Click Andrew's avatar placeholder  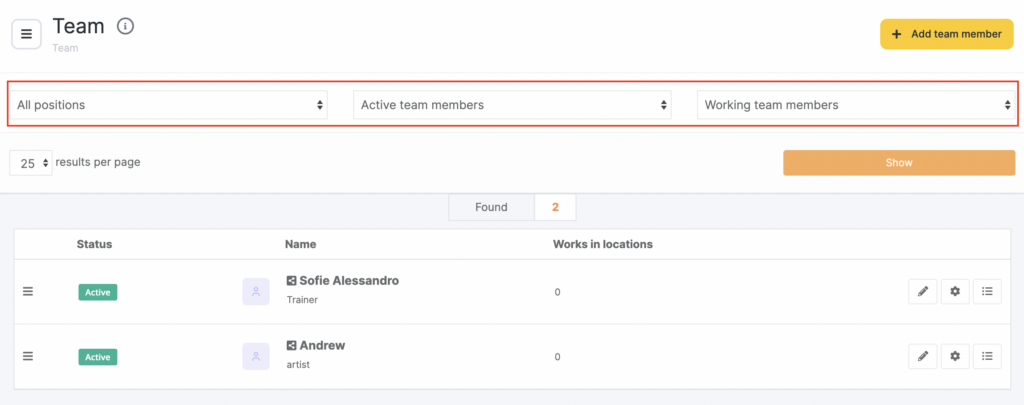256,356
